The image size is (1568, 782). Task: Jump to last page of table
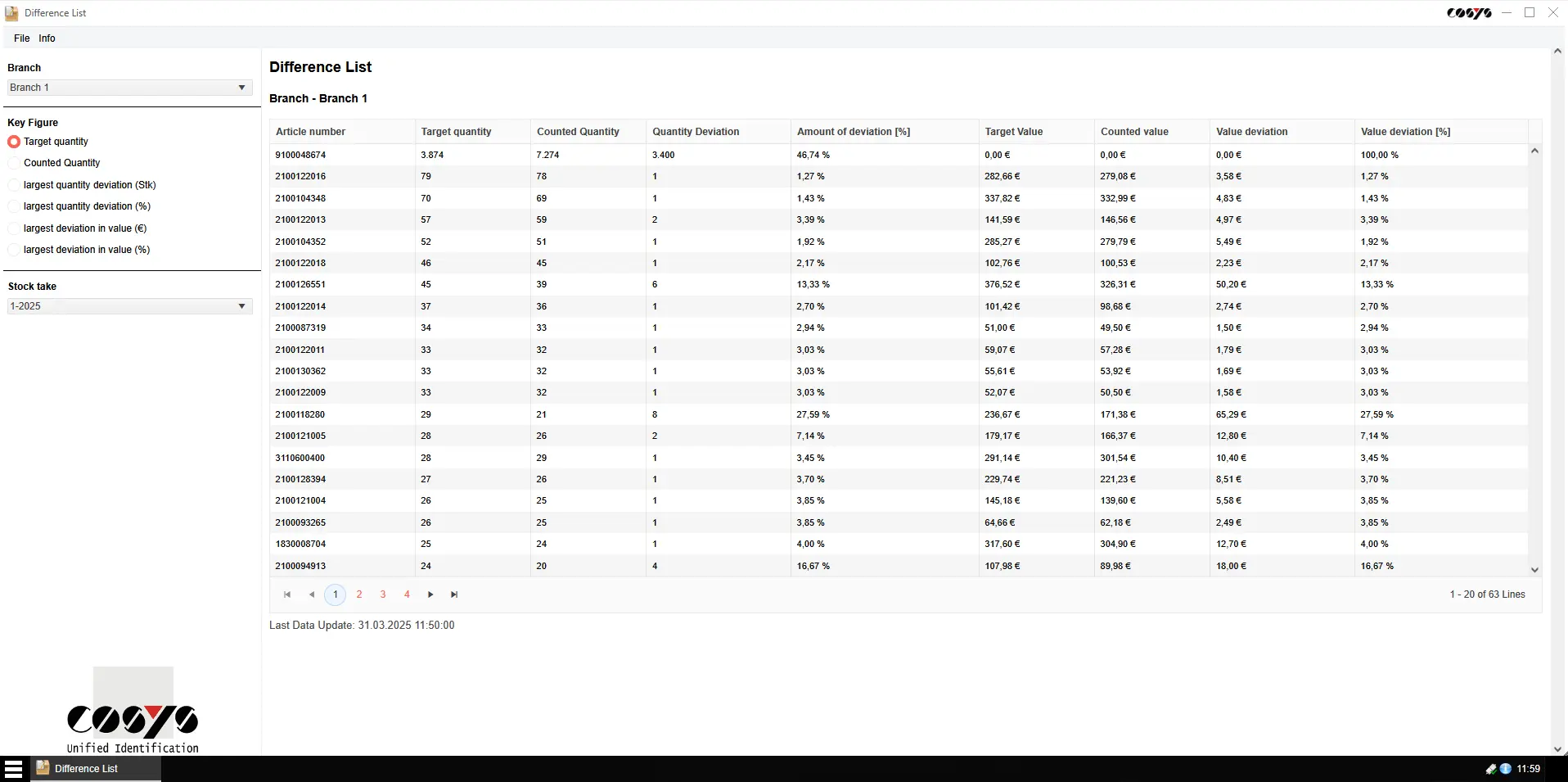(x=454, y=594)
